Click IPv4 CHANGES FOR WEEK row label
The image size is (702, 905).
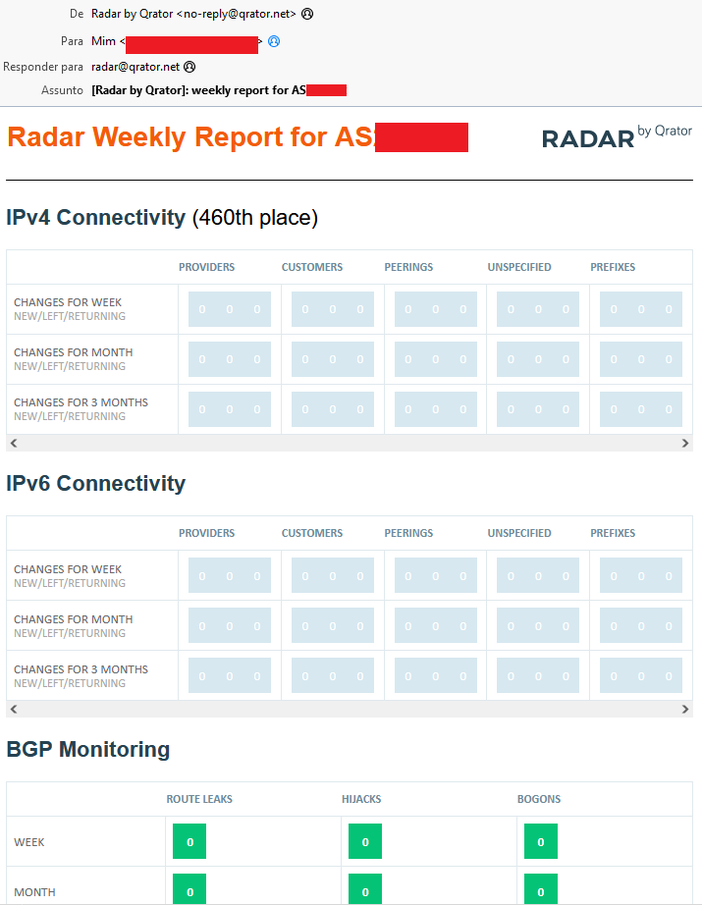[68, 302]
